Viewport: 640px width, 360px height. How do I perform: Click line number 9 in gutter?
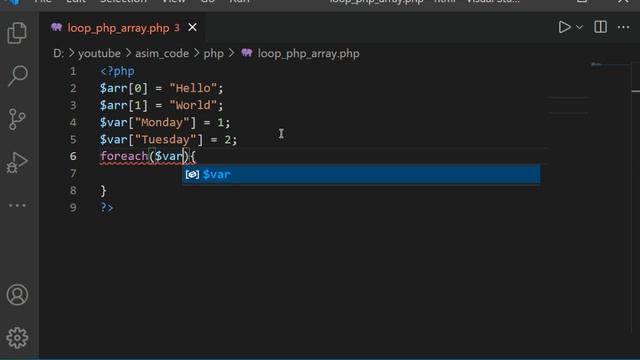(x=73, y=208)
